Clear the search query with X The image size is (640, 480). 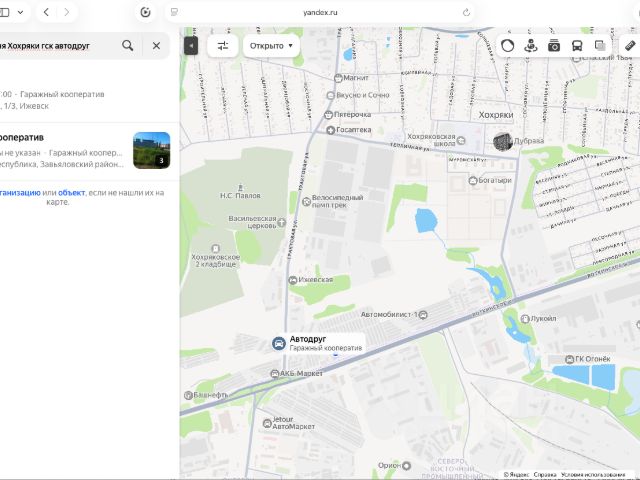click(x=156, y=46)
